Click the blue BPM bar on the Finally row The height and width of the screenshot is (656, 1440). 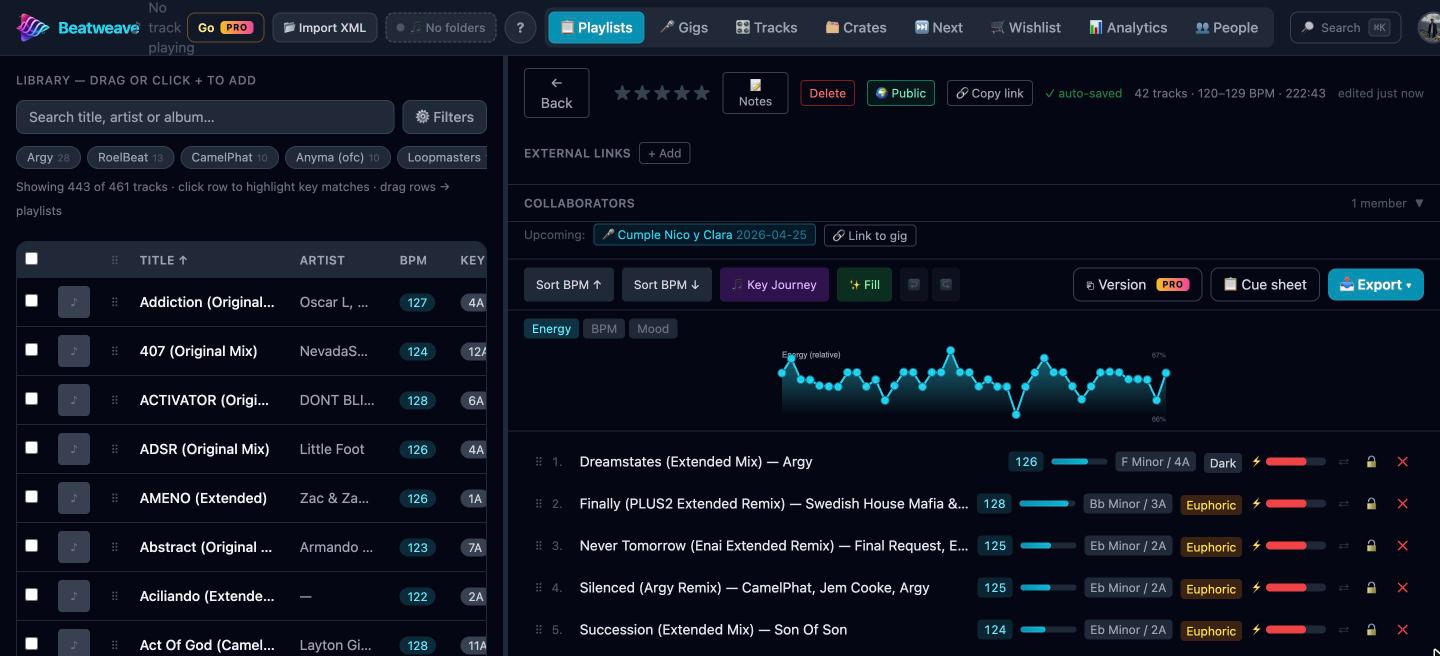click(x=1047, y=504)
